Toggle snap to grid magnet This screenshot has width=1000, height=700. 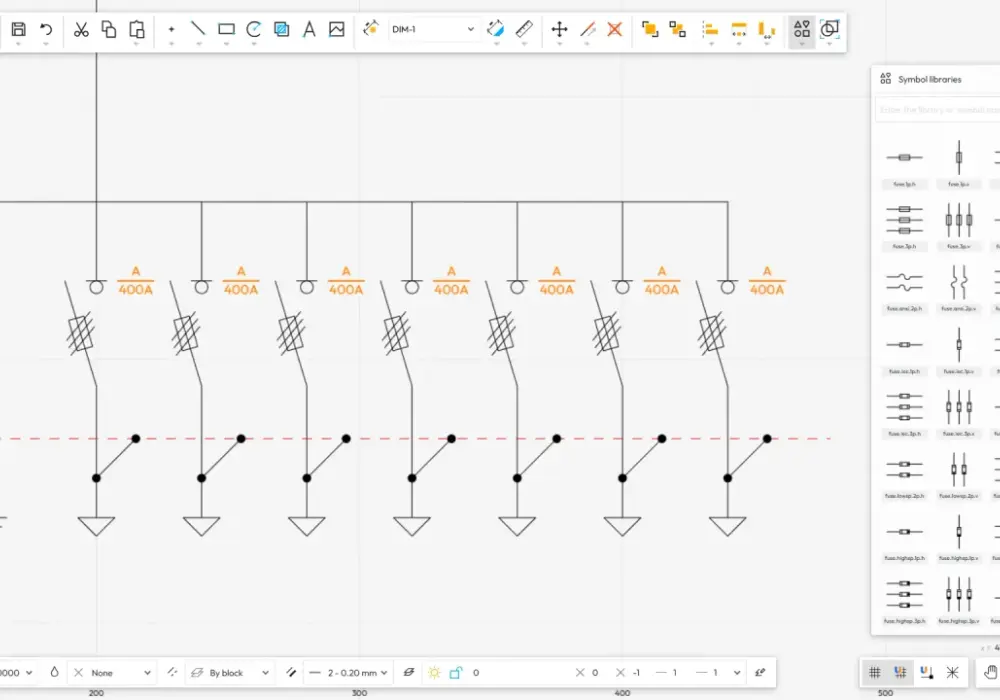point(901,672)
